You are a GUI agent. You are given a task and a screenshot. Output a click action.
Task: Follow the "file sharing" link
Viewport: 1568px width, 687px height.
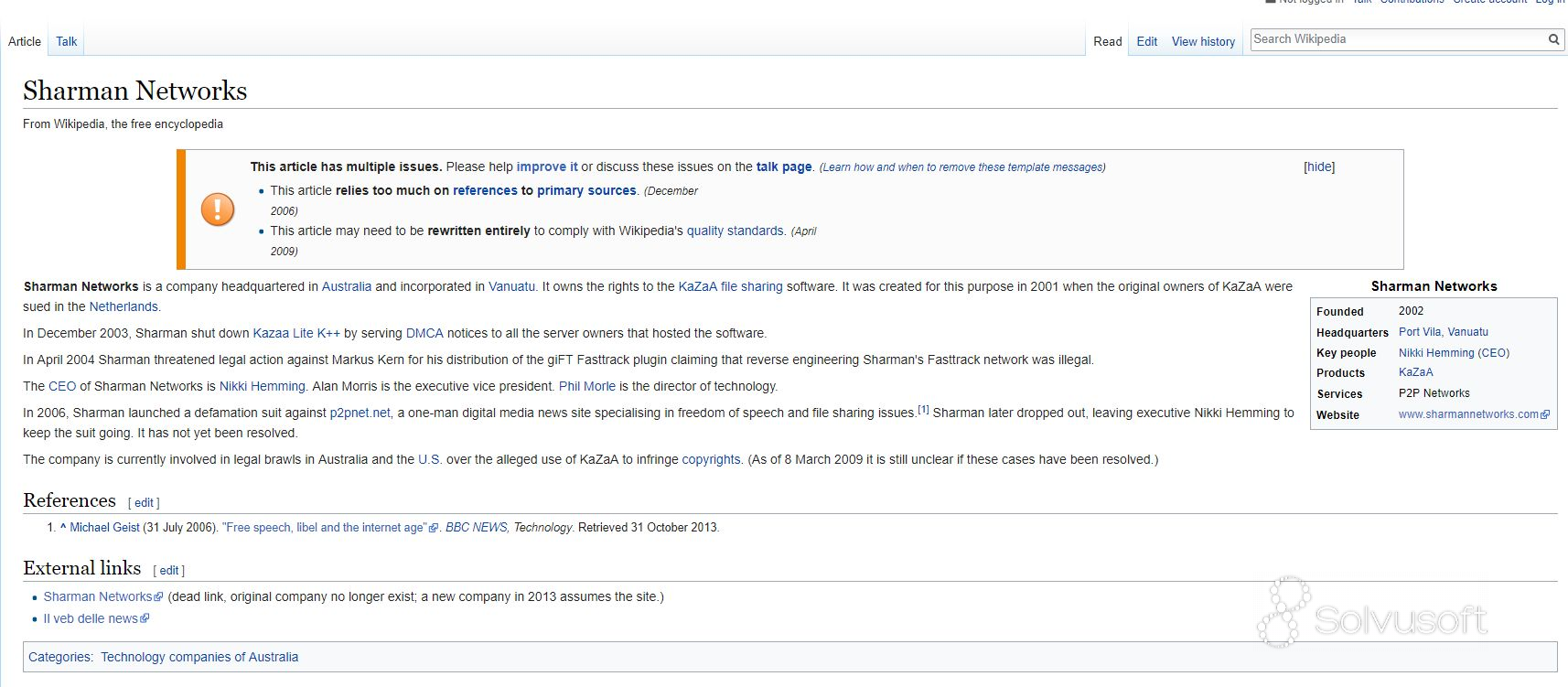(x=752, y=286)
